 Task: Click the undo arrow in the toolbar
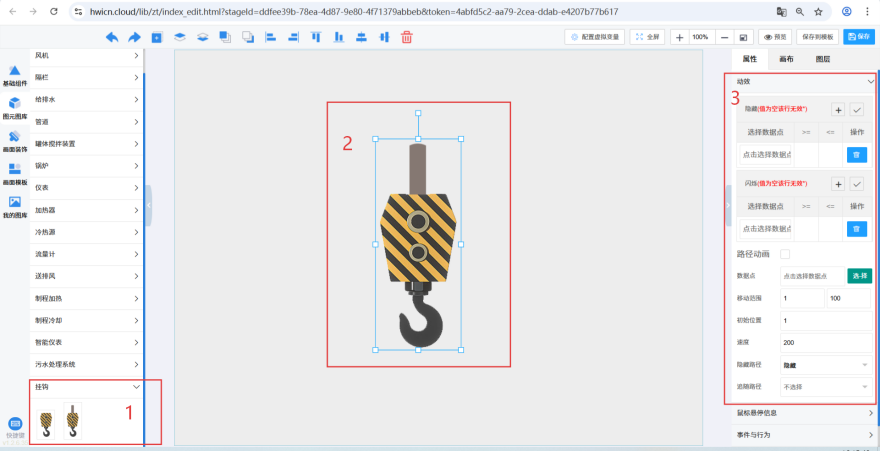pos(111,37)
